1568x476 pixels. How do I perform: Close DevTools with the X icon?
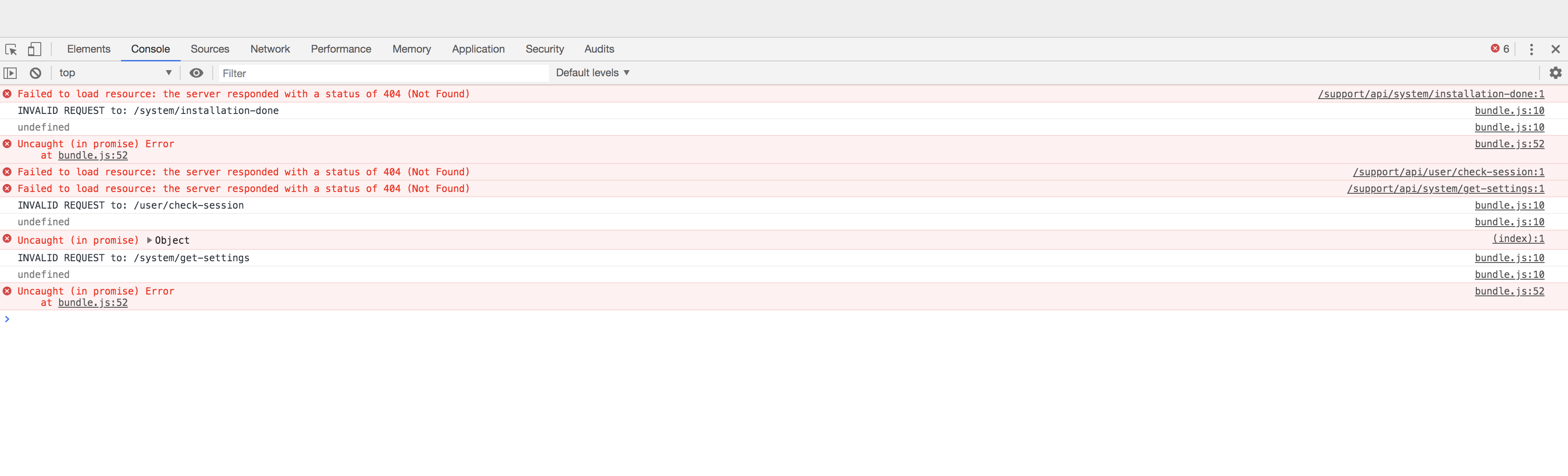pyautogui.click(x=1555, y=49)
